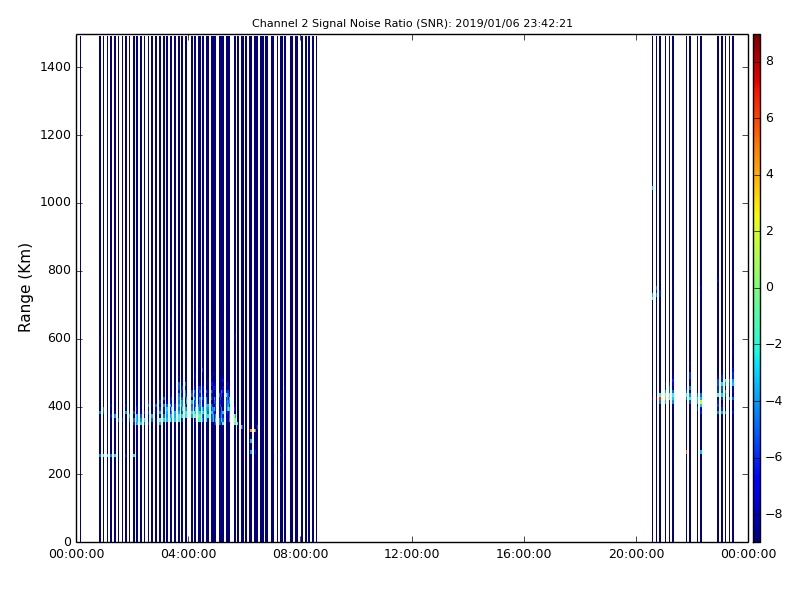Click the 08:00:00 x-axis tick label
The height and width of the screenshot is (600, 800).
[301, 554]
